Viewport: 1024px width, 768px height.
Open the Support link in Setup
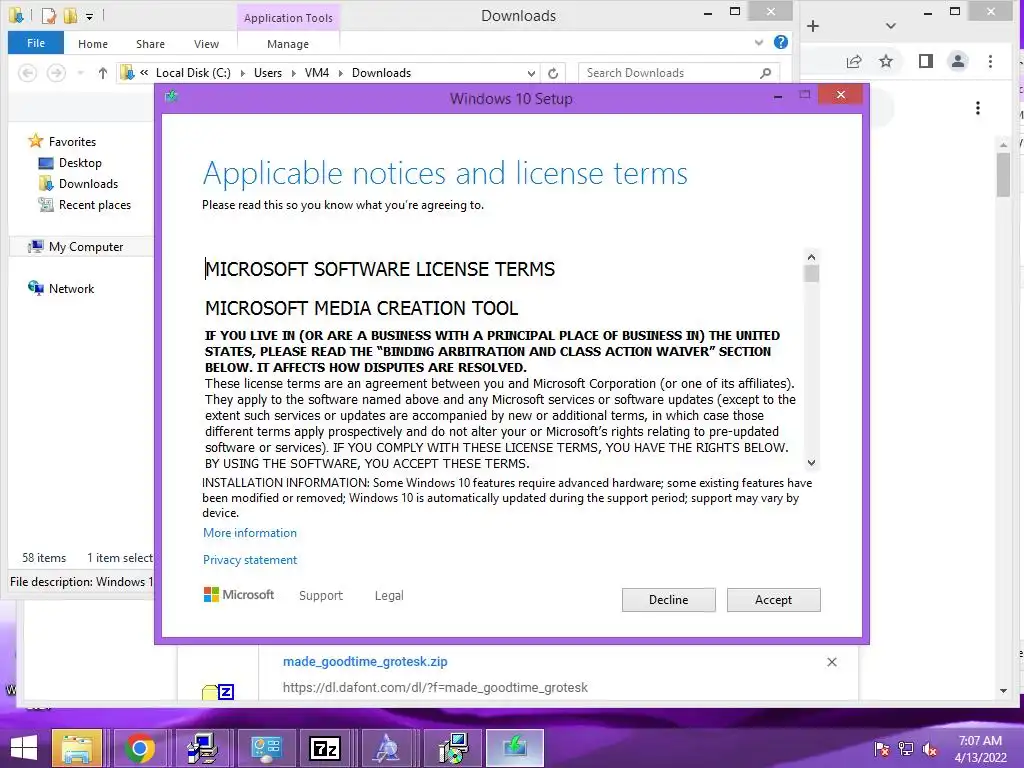pos(321,596)
